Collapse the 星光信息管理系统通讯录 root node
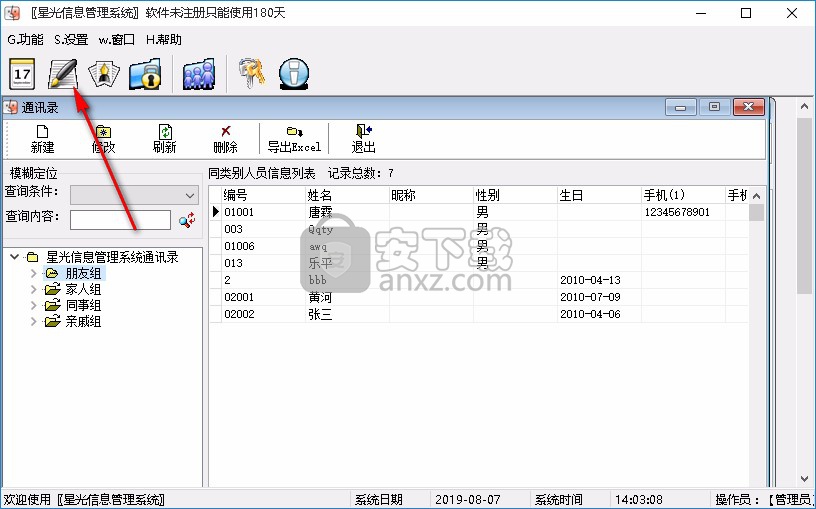The image size is (816, 509). 15,257
